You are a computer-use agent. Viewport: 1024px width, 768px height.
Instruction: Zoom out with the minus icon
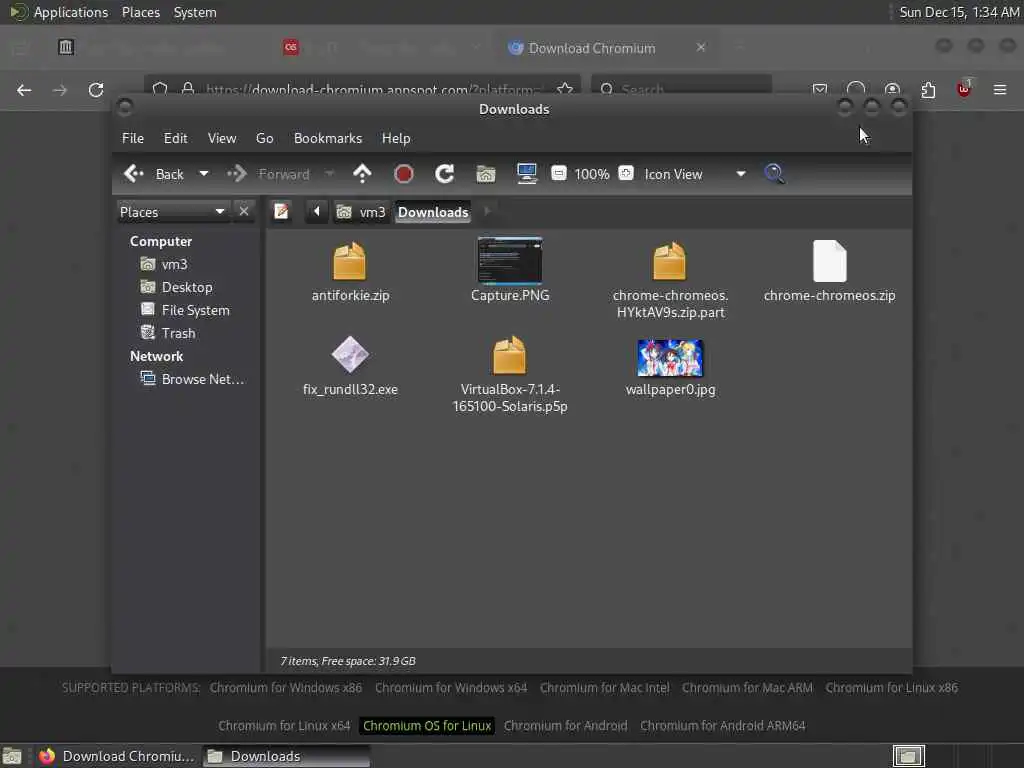pyautogui.click(x=559, y=173)
